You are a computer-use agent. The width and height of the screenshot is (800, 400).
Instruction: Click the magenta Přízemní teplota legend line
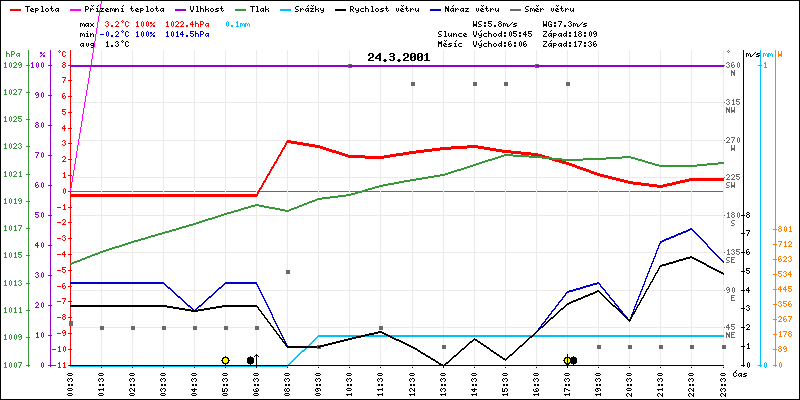pyautogui.click(x=77, y=8)
